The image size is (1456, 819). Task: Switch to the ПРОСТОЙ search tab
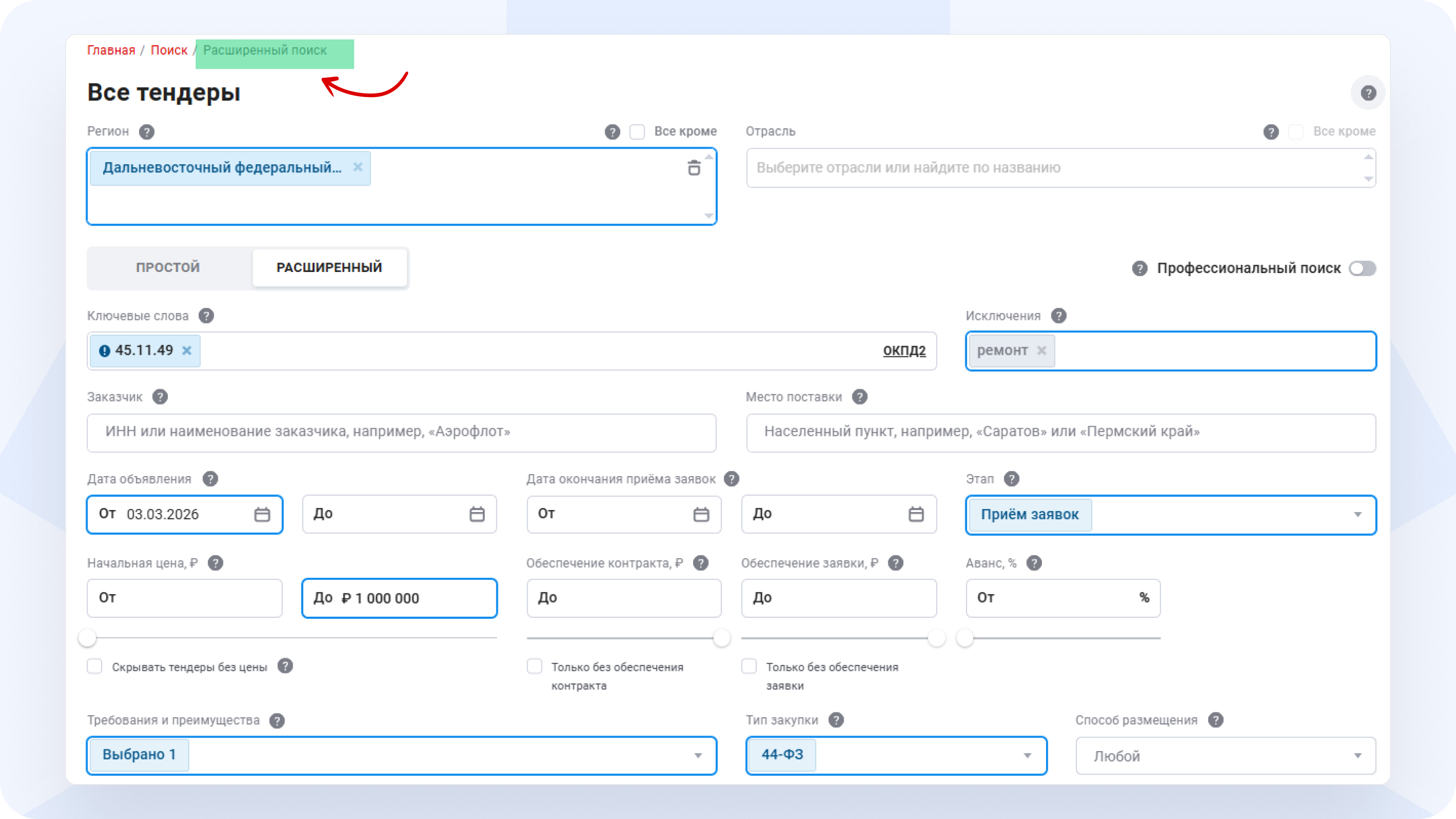point(168,267)
